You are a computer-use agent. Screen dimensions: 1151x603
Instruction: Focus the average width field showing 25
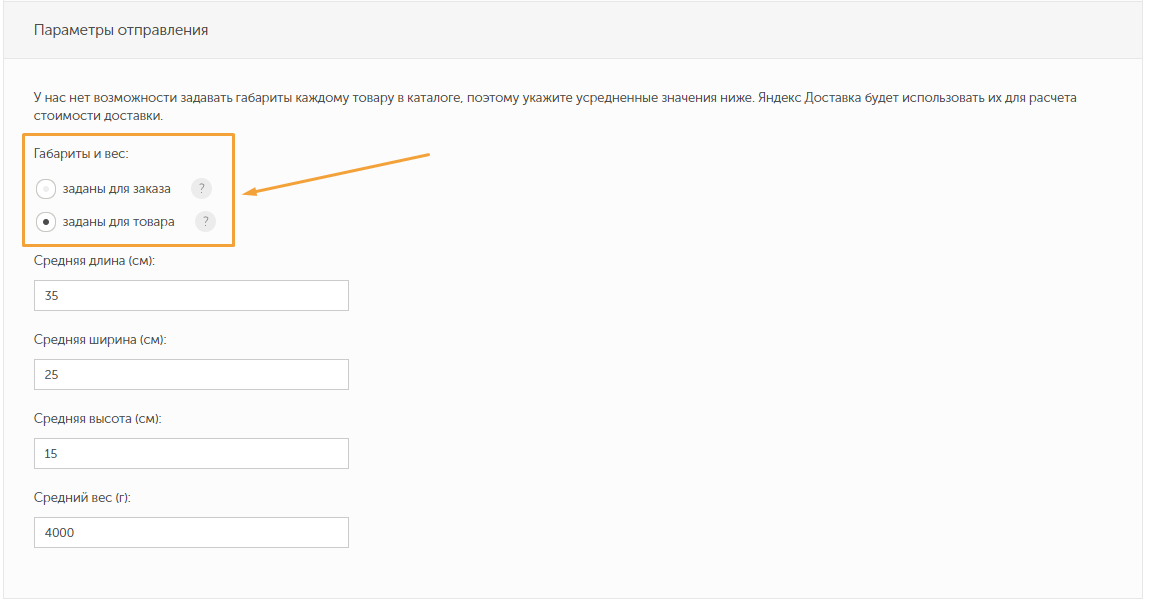tap(191, 375)
